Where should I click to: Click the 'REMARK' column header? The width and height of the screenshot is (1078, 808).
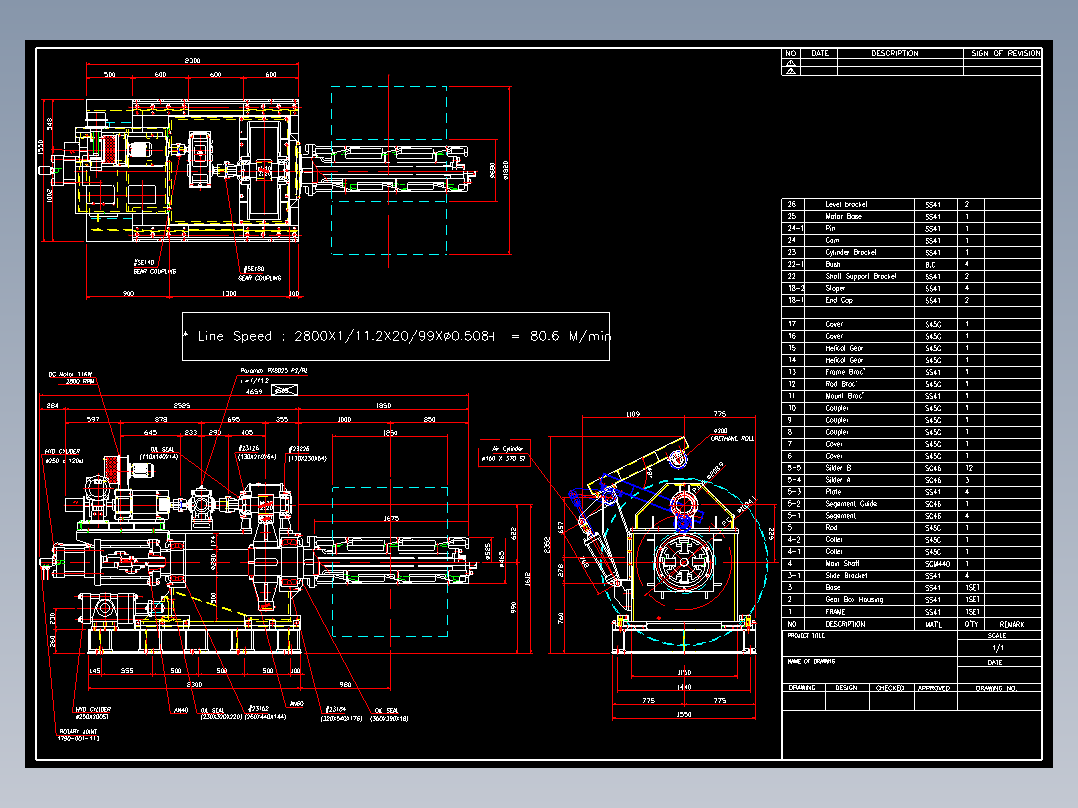(1011, 624)
